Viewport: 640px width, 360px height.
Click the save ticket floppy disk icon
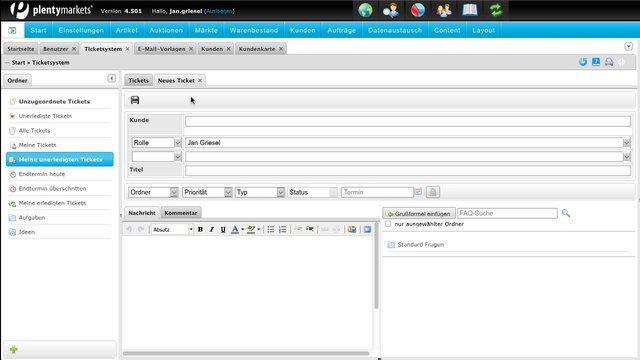(135, 100)
